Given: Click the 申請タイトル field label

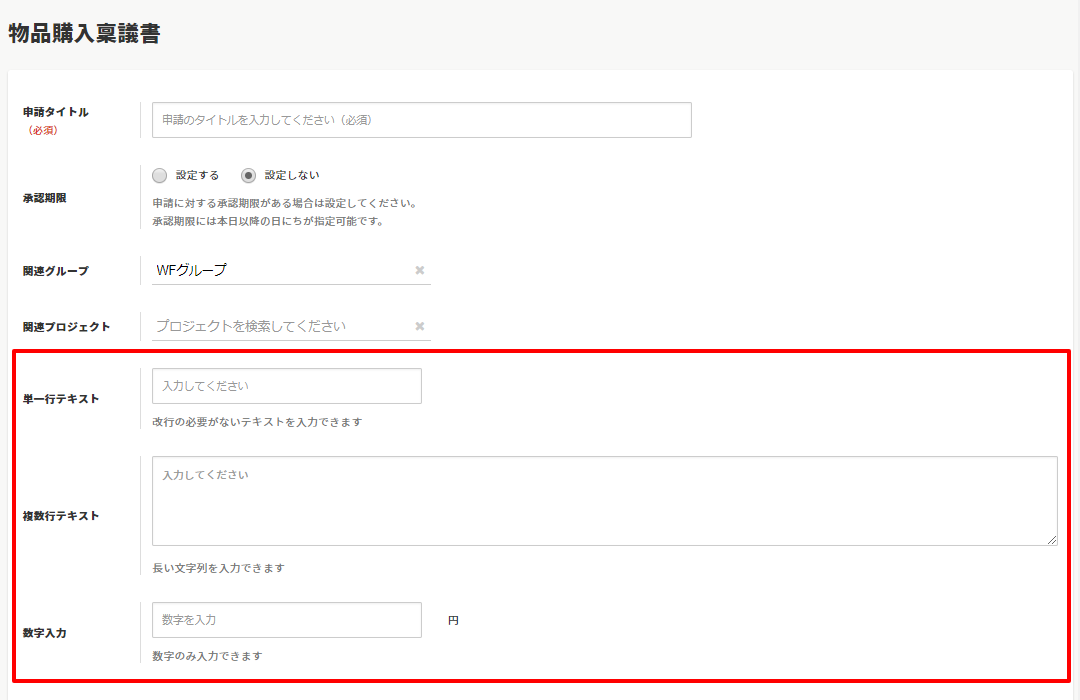Looking at the screenshot, I should pyautogui.click(x=56, y=112).
